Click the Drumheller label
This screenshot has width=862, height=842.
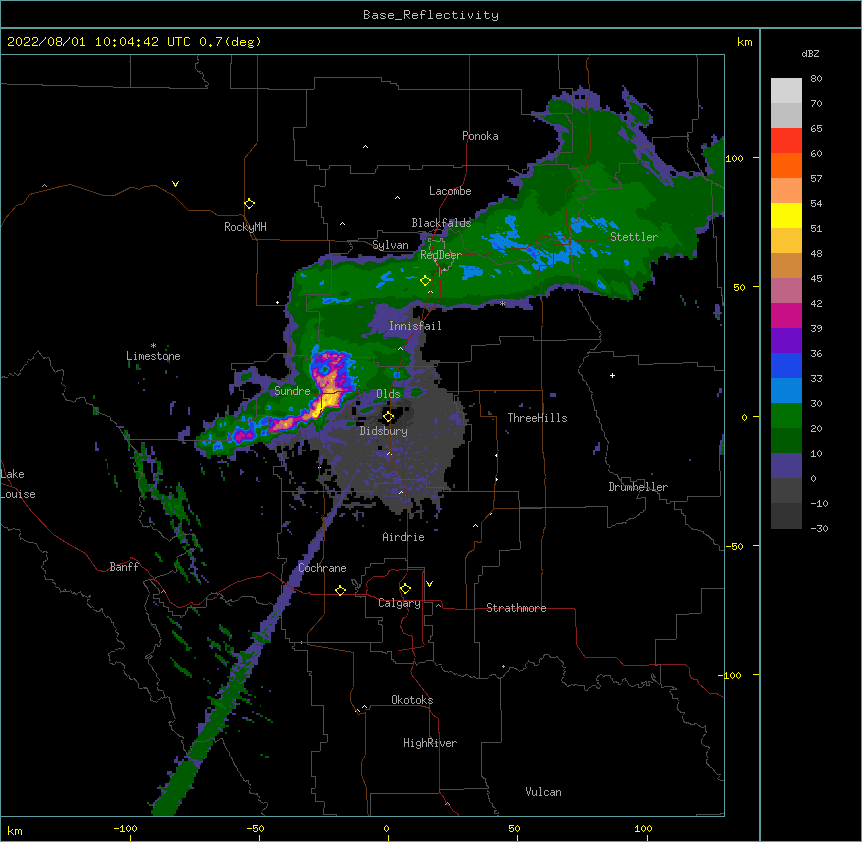(638, 487)
